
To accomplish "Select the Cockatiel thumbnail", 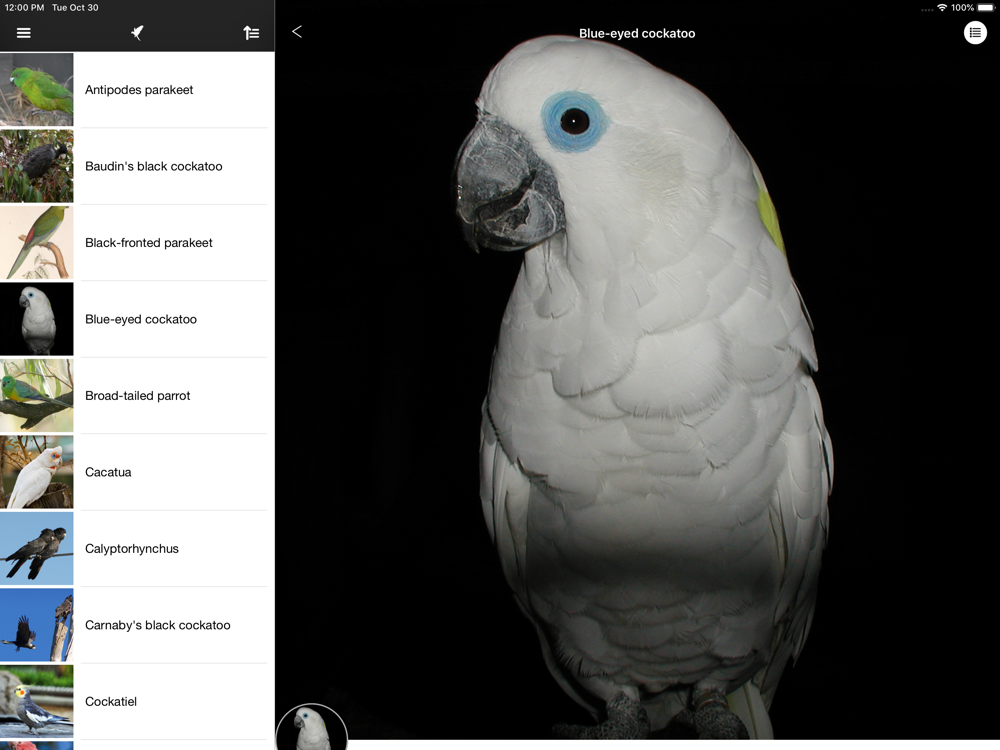I will 36,702.
